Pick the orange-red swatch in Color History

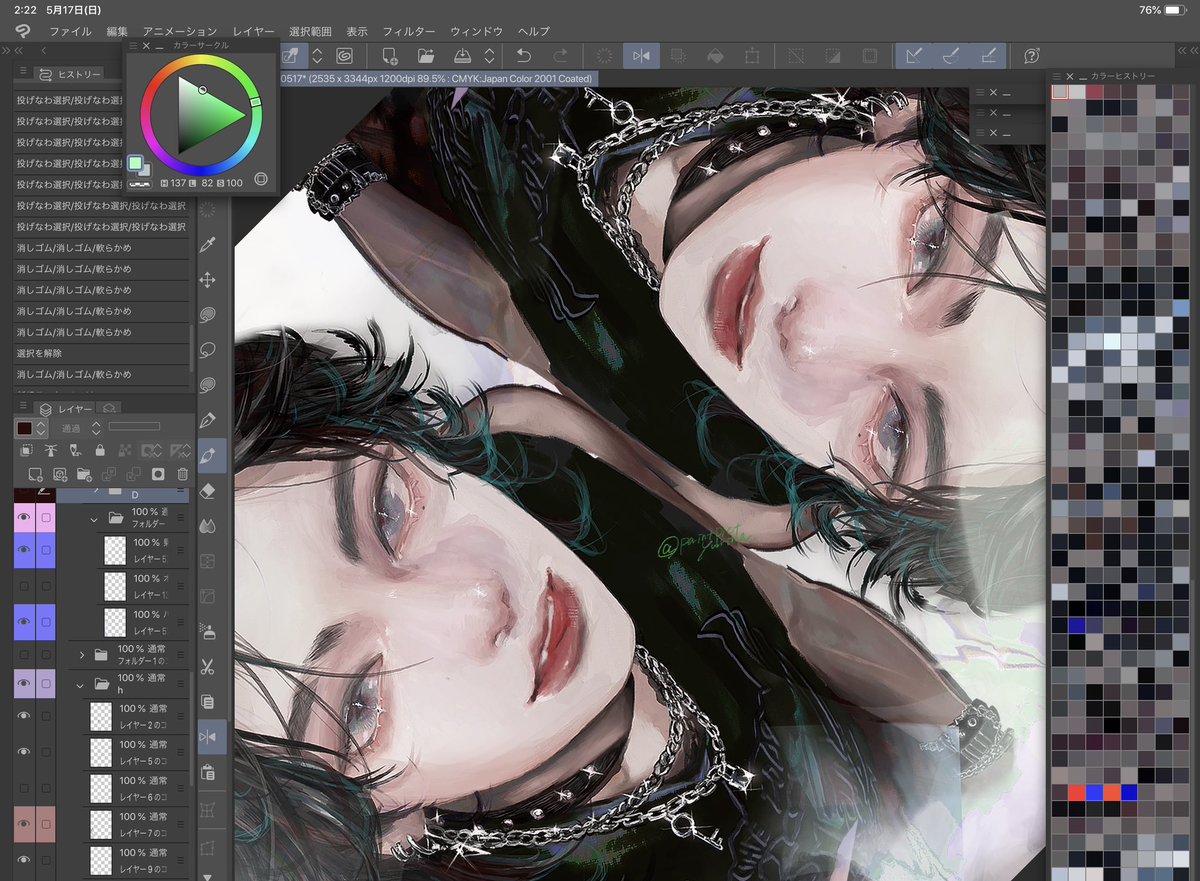tap(1110, 792)
